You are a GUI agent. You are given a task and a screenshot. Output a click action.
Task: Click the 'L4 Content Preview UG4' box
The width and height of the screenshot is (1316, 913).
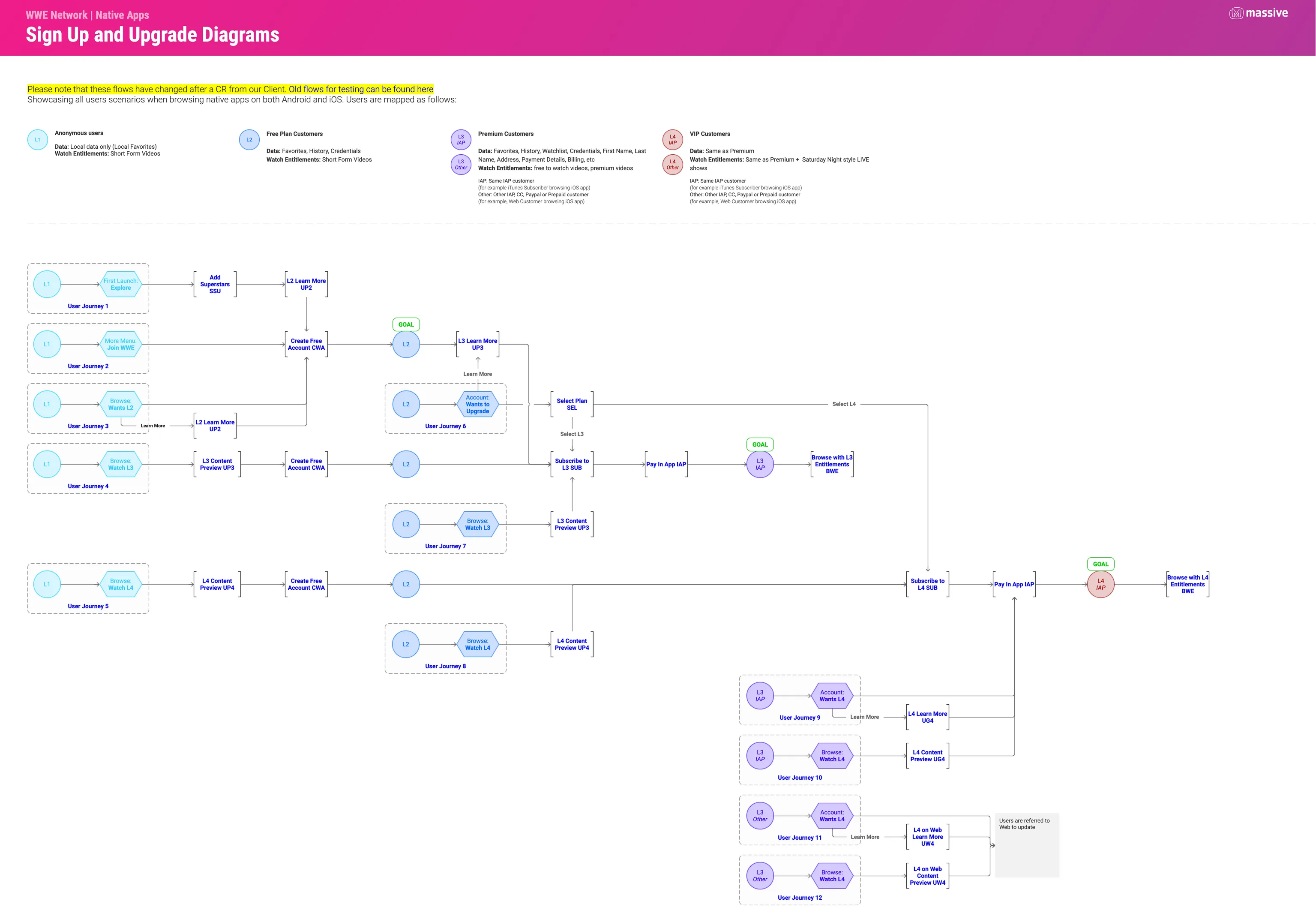pyautogui.click(x=928, y=756)
